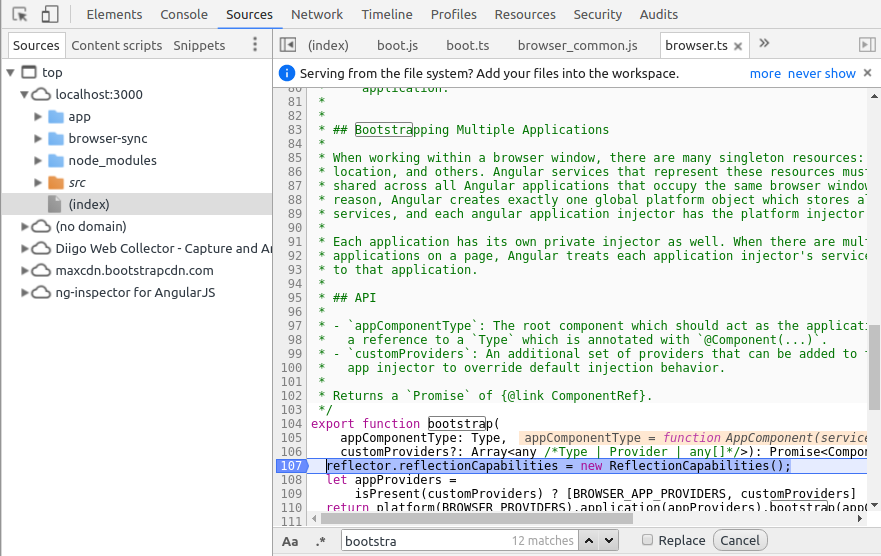Open the Console panel
881x556 pixels.
(184, 15)
